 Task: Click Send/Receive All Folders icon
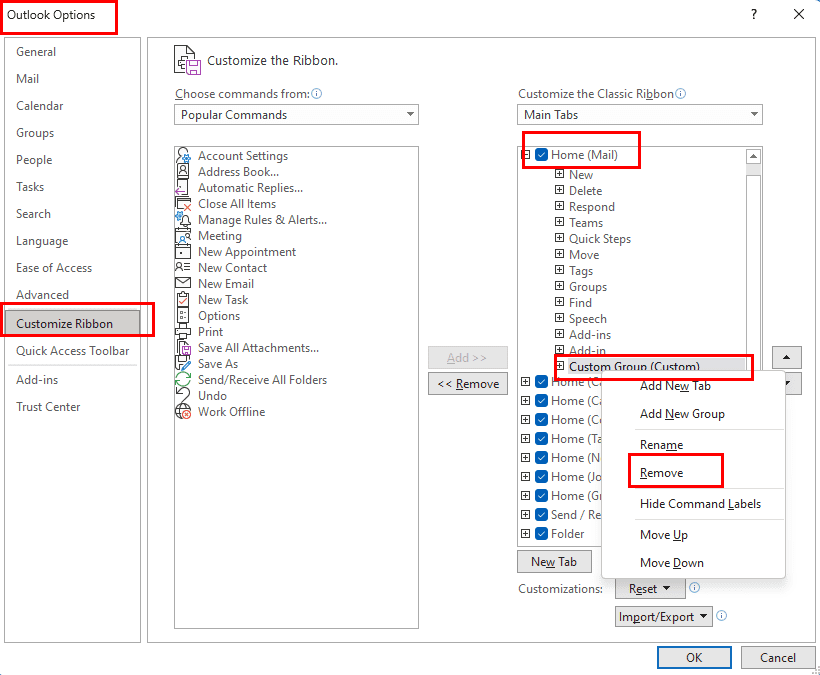pyautogui.click(x=183, y=380)
